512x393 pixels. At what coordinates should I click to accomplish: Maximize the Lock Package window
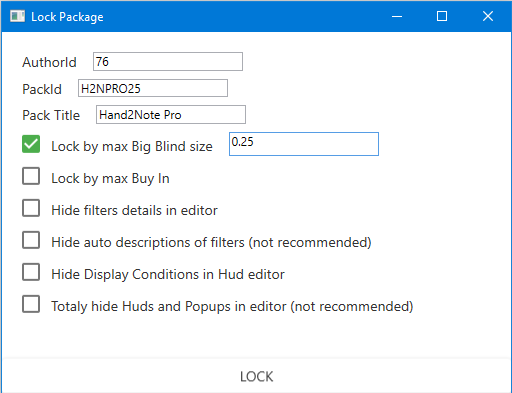point(442,16)
